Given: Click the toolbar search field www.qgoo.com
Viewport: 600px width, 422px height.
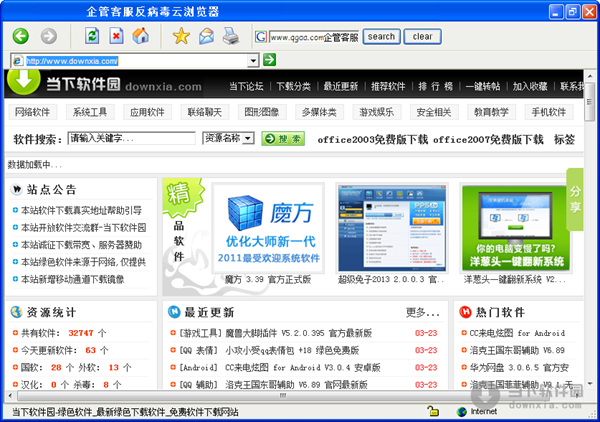Looking at the screenshot, I should coord(314,37).
